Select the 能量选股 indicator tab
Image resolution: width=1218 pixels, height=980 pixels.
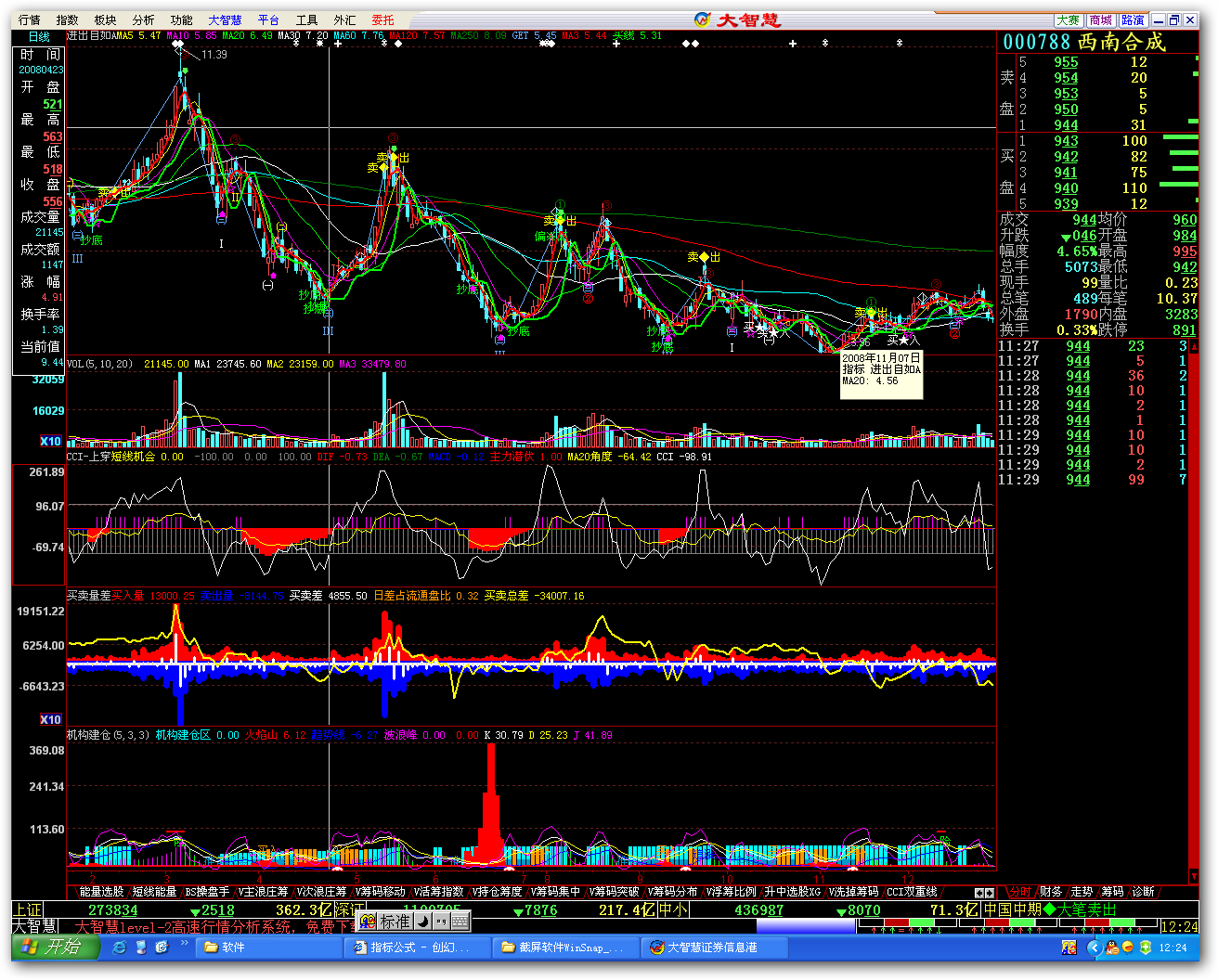click(100, 892)
